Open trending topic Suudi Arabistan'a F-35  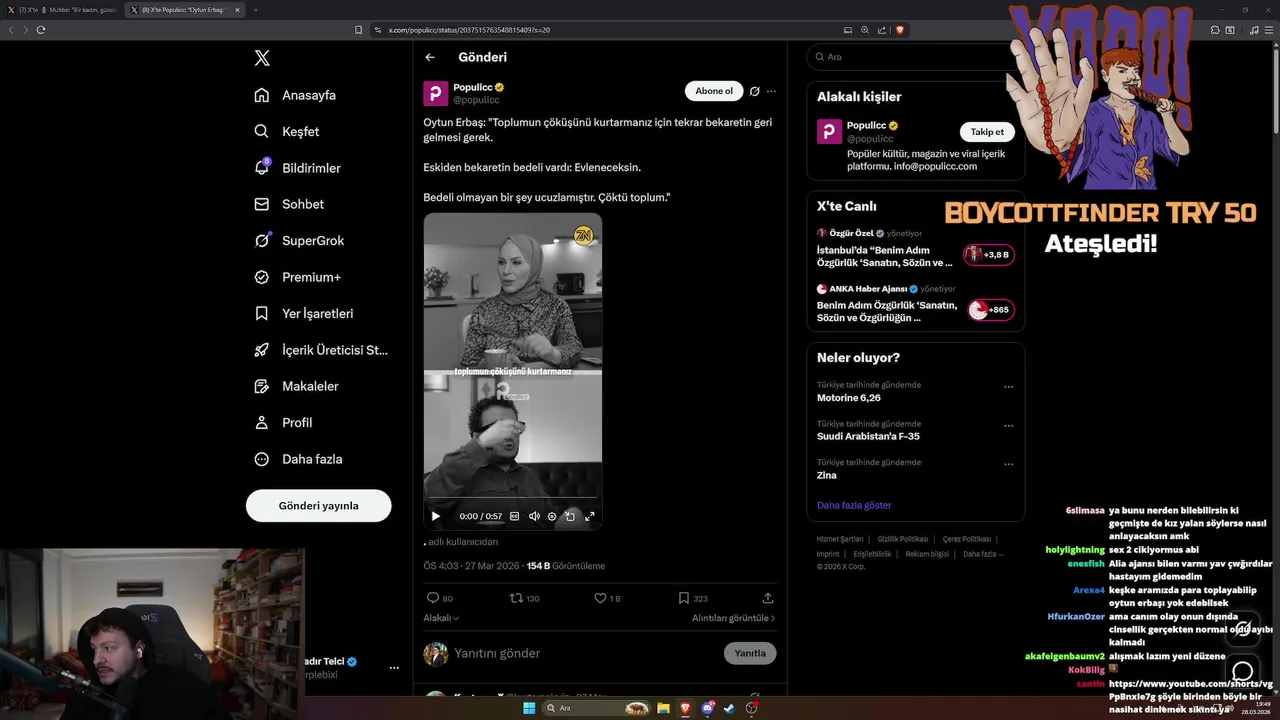click(868, 436)
